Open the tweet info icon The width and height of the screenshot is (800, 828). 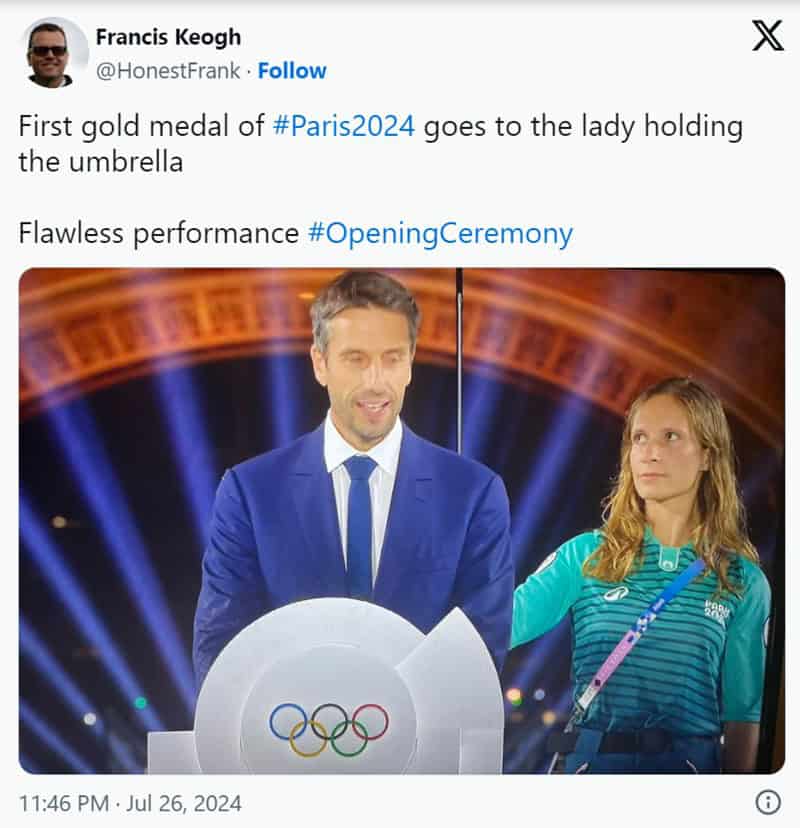tap(768, 803)
